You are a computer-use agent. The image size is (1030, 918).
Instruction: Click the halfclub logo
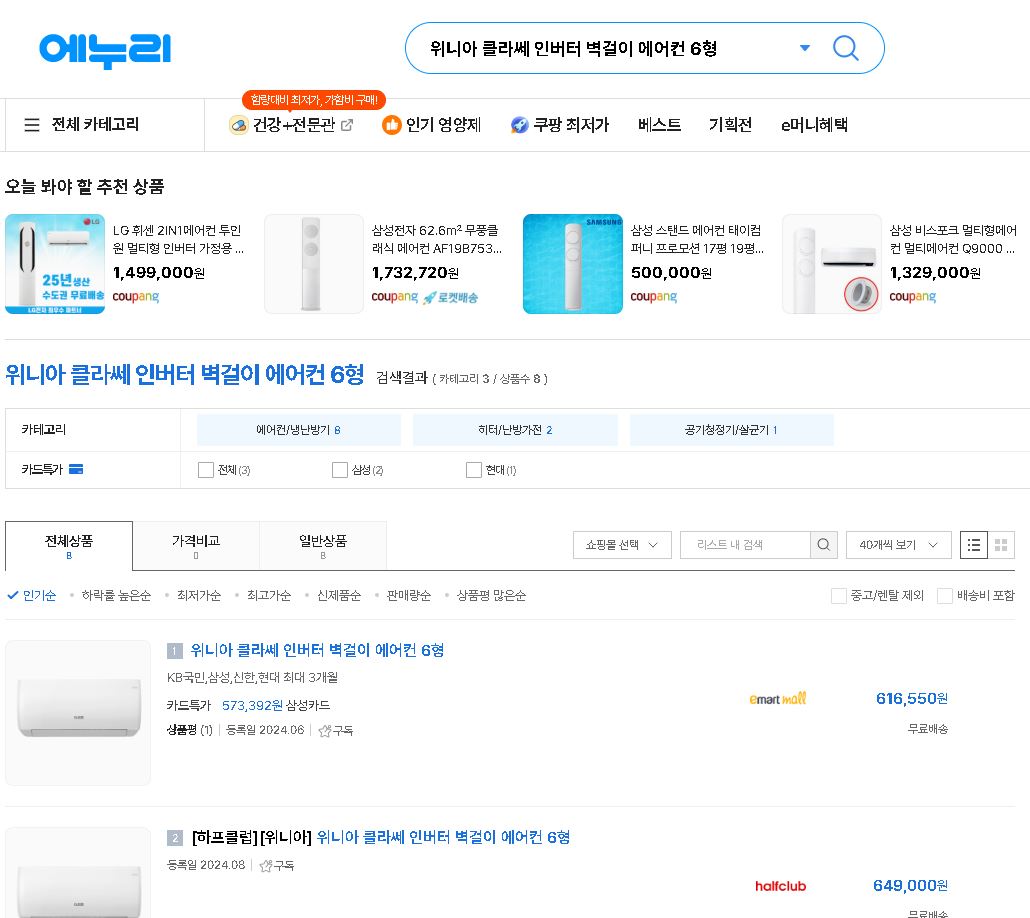click(x=780, y=886)
